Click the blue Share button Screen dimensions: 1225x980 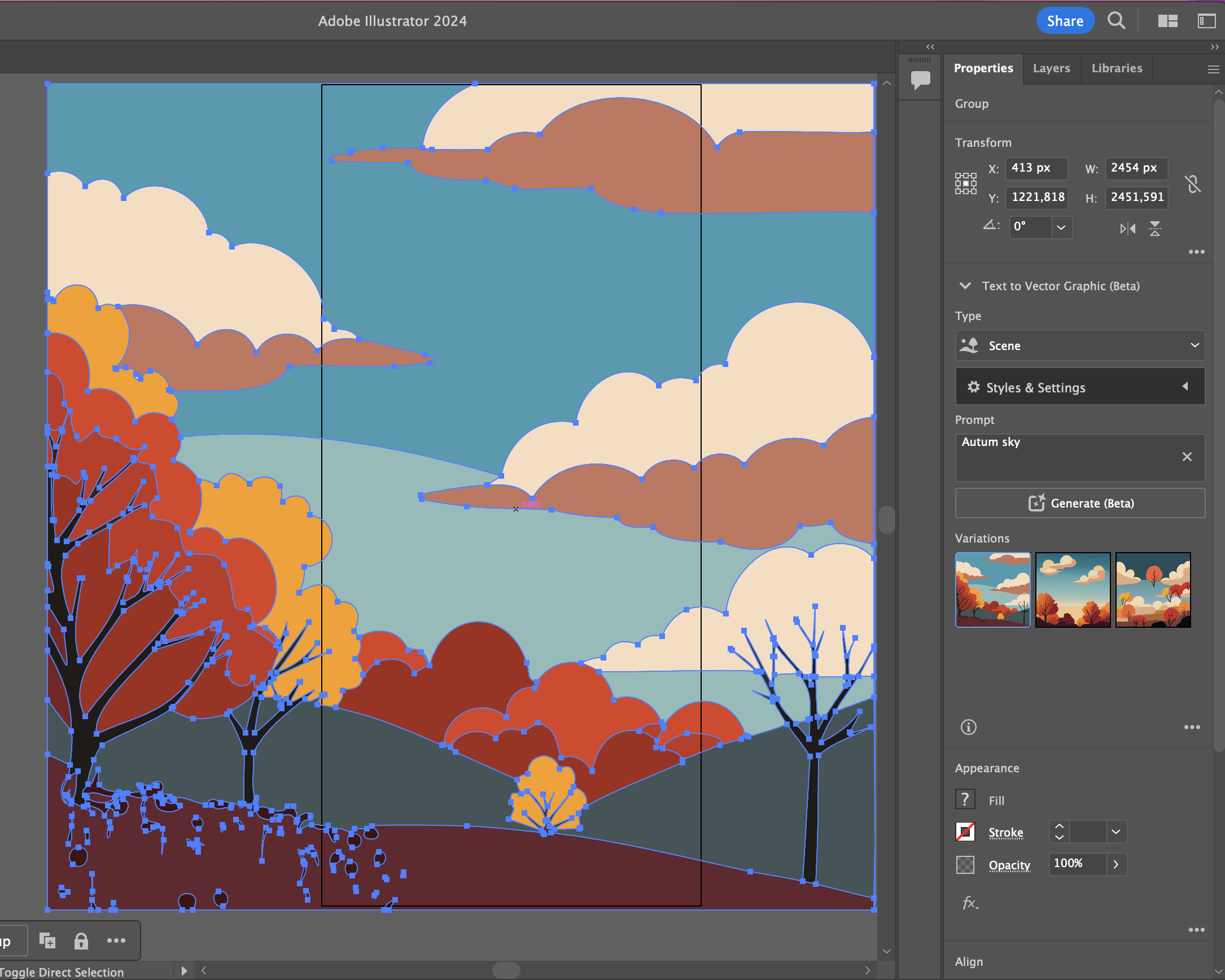click(1065, 21)
